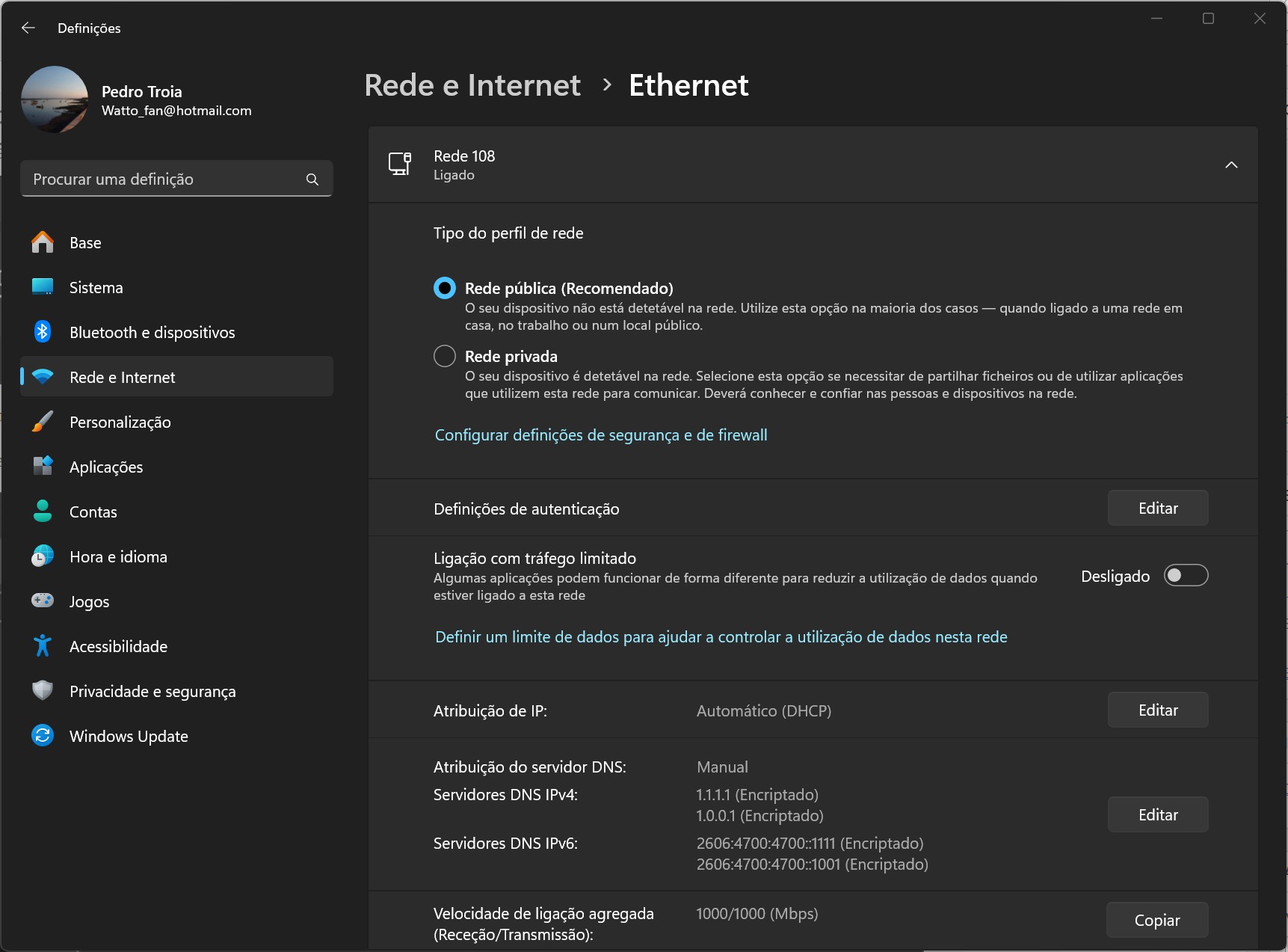
Task: Edit the Definições de autenticação
Action: [x=1157, y=509]
